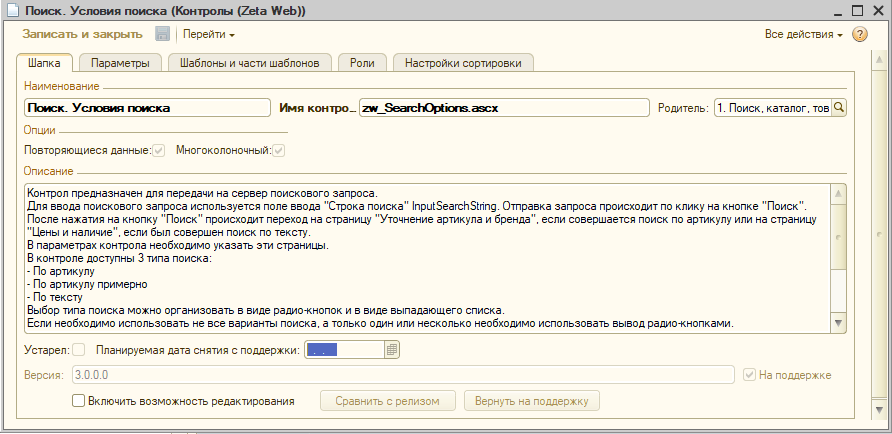Open the Роли tab
The height and width of the screenshot is (434, 892).
click(362, 63)
